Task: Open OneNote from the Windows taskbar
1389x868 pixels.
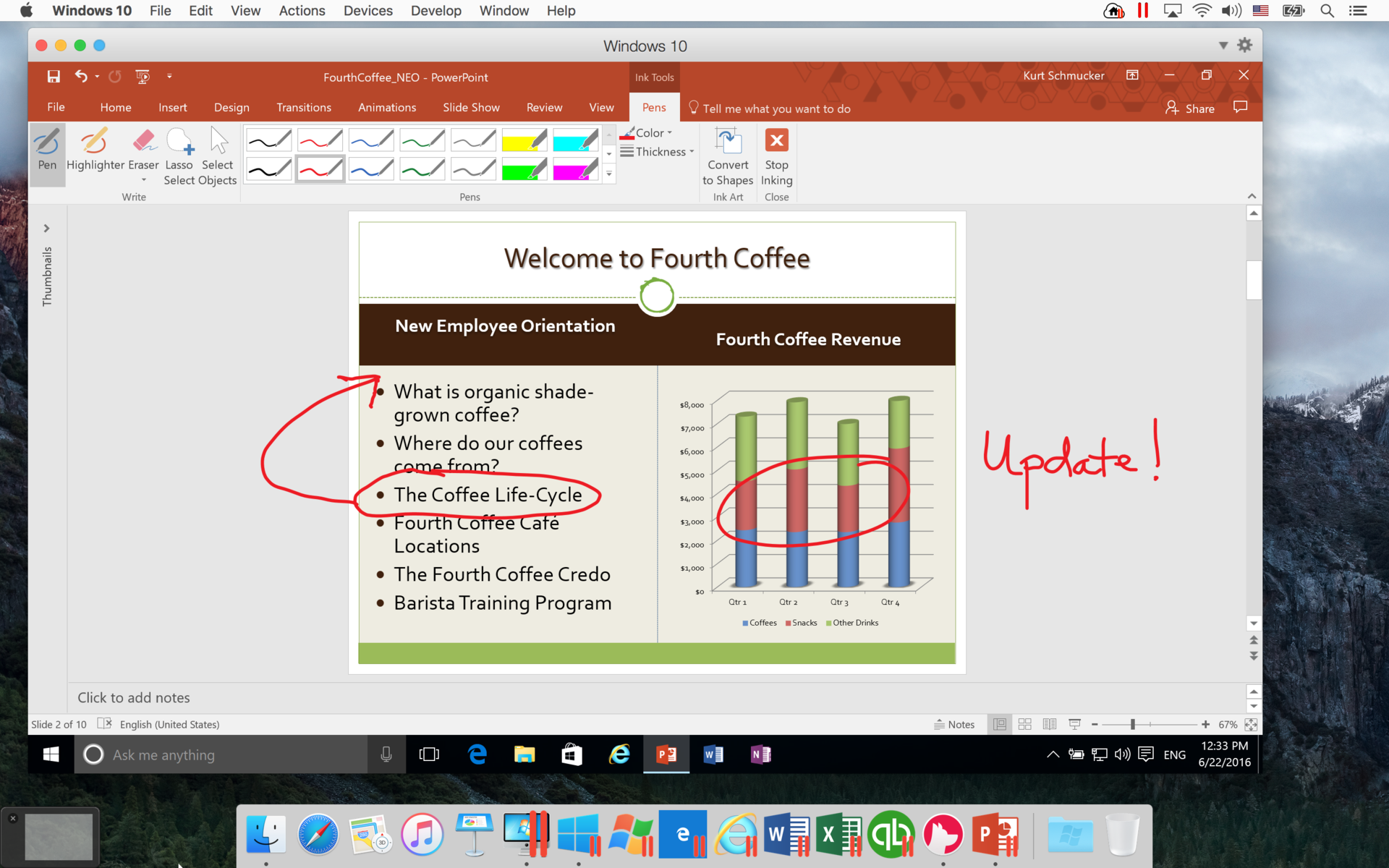Action: pos(760,754)
